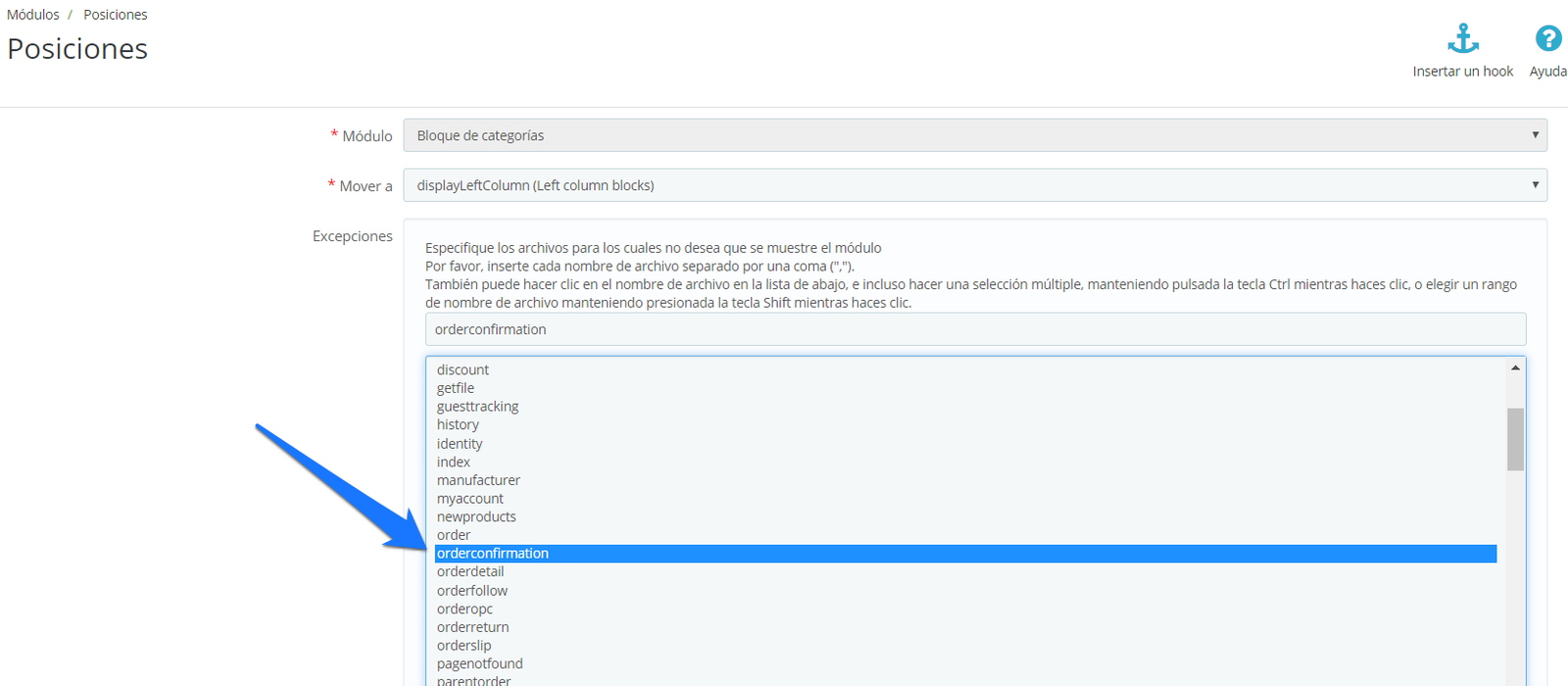The image size is (1568, 686).
Task: Choose orderdetail from the list
Action: (470, 571)
